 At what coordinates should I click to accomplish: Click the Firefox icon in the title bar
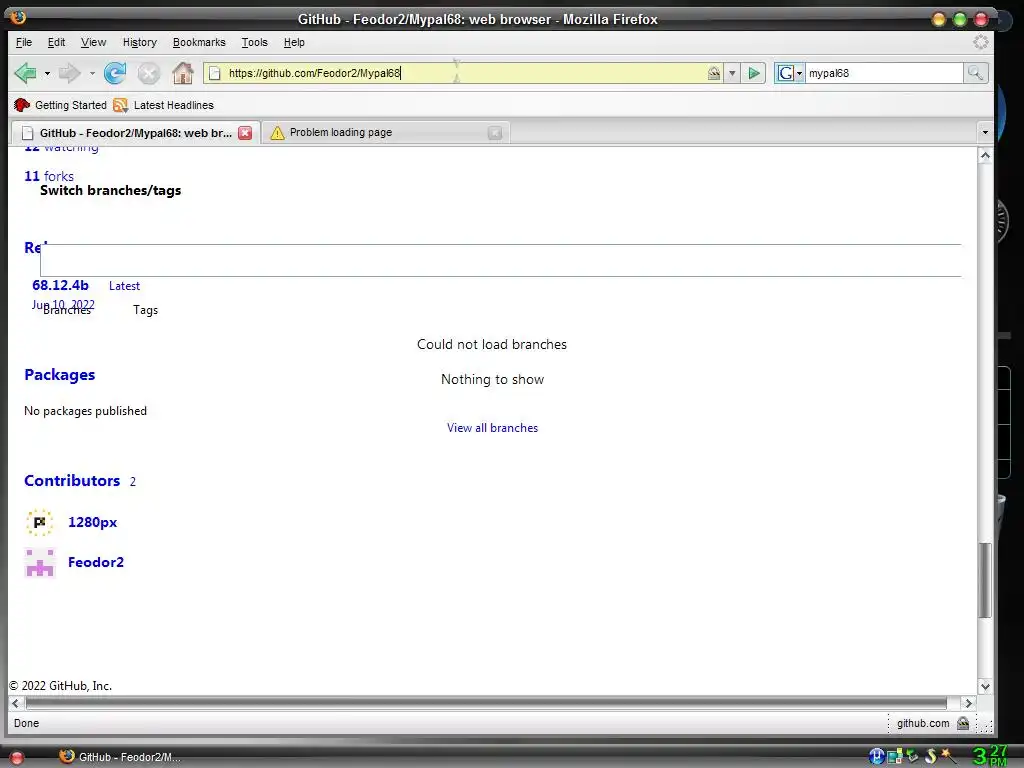pyautogui.click(x=18, y=17)
